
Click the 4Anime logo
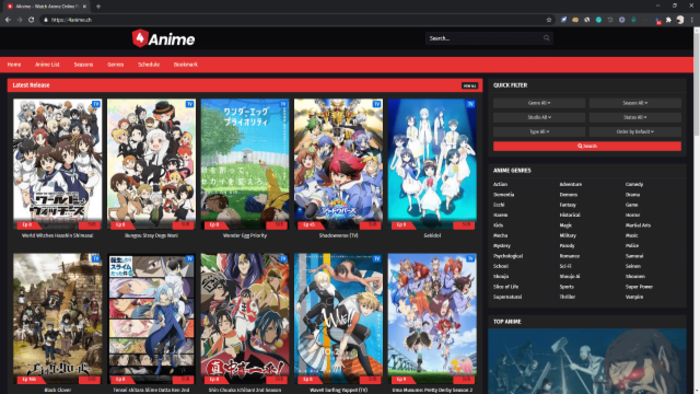(163, 39)
